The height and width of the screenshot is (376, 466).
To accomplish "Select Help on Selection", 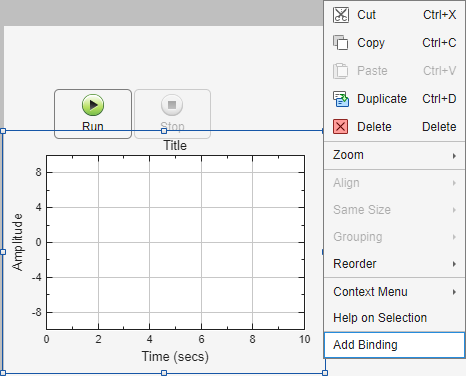I will 380,318.
